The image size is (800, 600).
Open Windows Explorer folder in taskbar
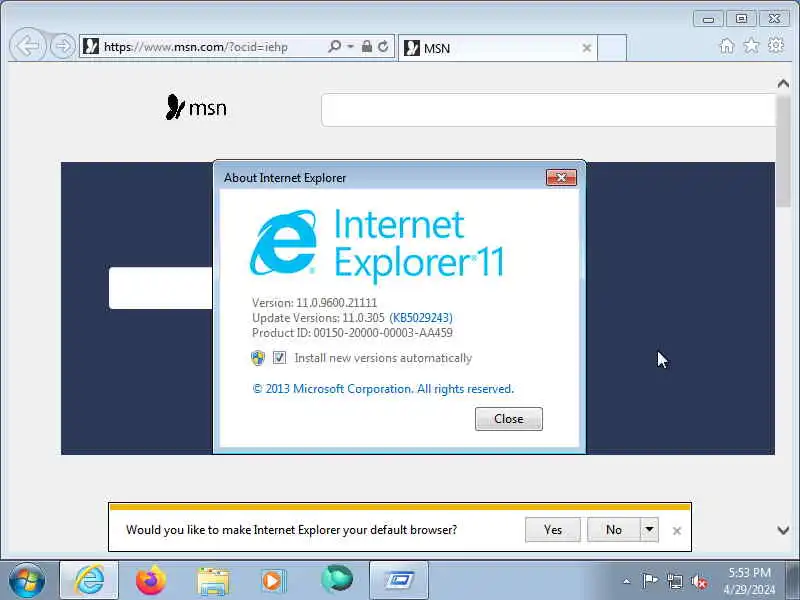[x=213, y=581]
